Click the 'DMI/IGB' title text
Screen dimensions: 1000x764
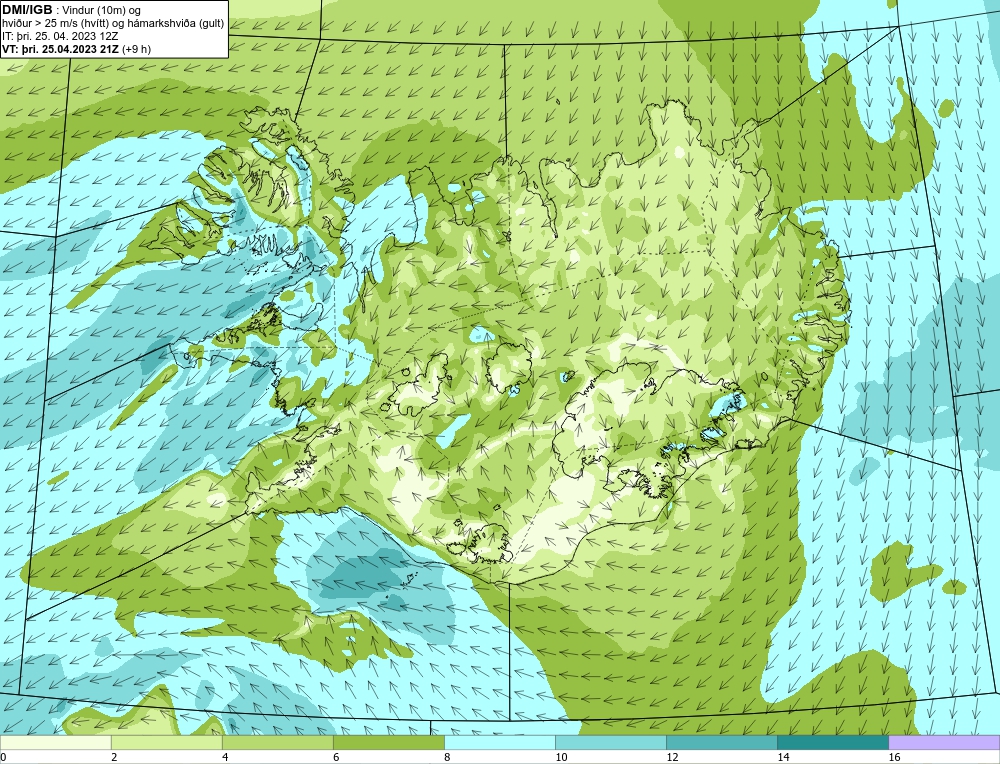pyautogui.click(x=27, y=10)
